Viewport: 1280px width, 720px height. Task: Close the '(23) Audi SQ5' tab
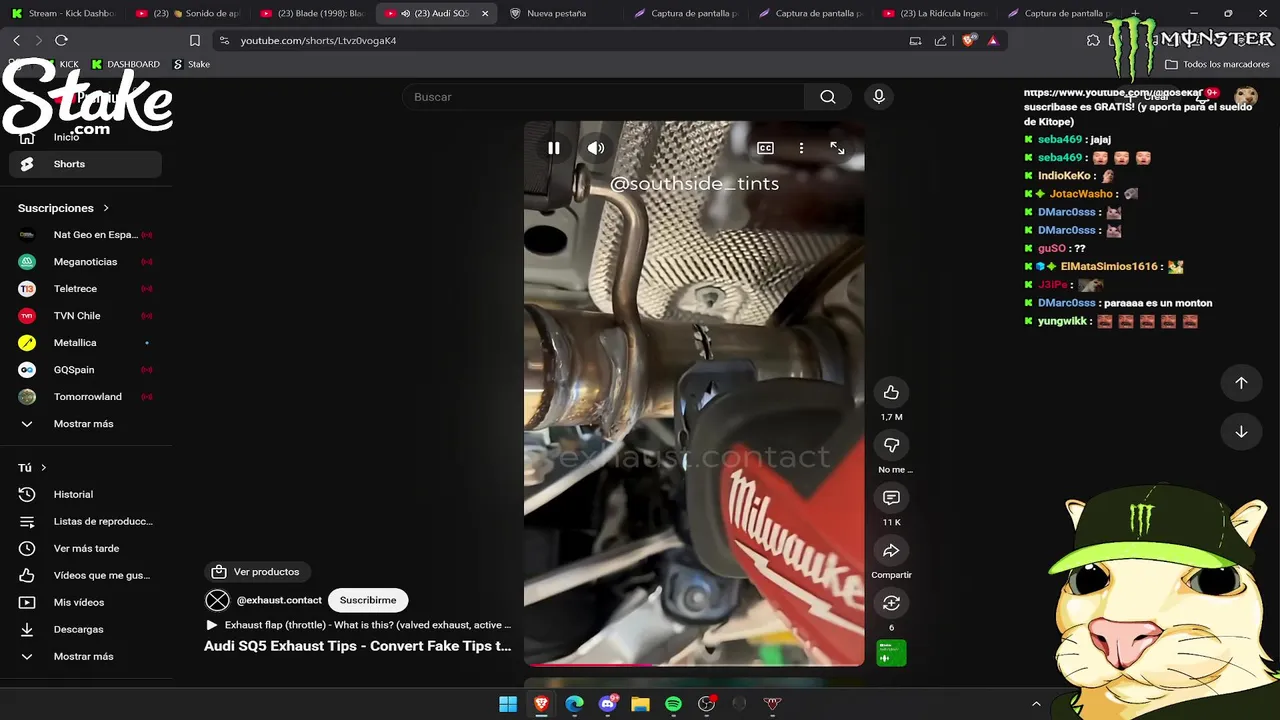pyautogui.click(x=485, y=13)
